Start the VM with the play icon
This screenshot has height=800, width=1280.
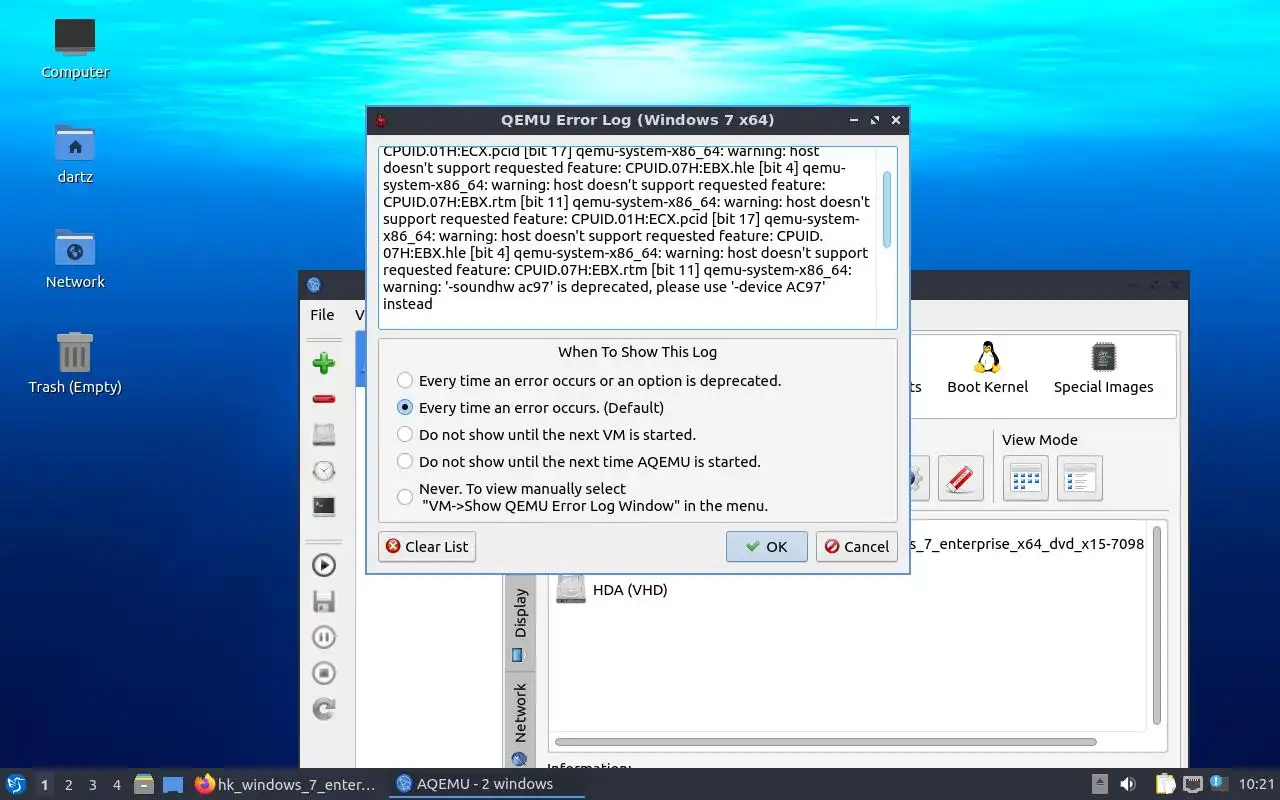coord(323,565)
